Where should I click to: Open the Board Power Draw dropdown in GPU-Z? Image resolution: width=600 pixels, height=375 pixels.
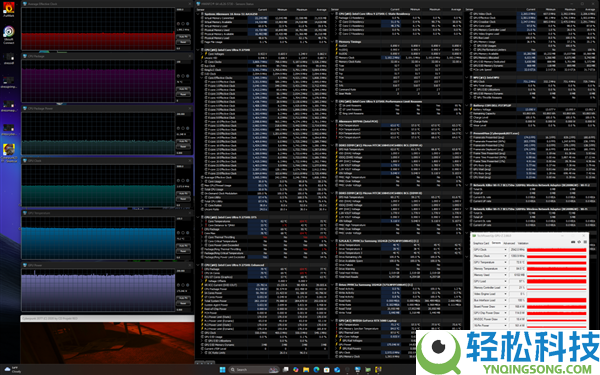pyautogui.click(x=505, y=307)
